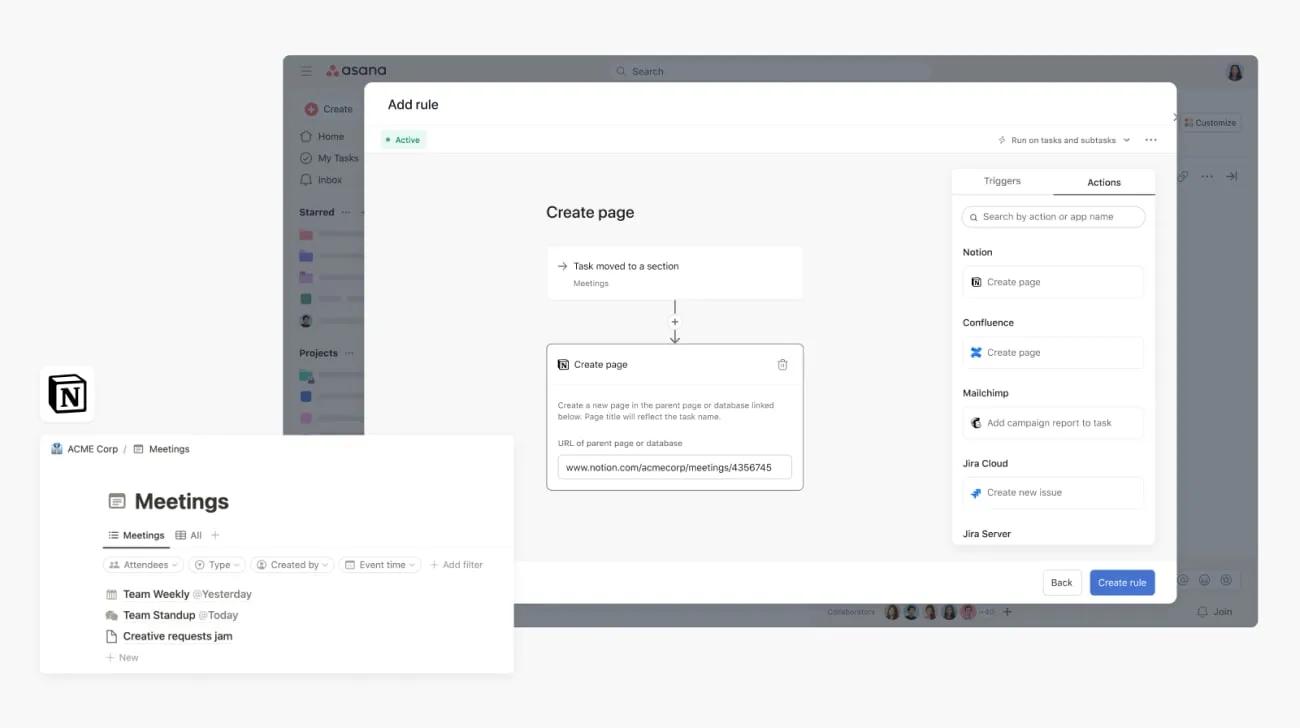Screen dimensions: 1300x728
Task: Open the rule options via ellipsis menu
Action: [x=1150, y=140]
